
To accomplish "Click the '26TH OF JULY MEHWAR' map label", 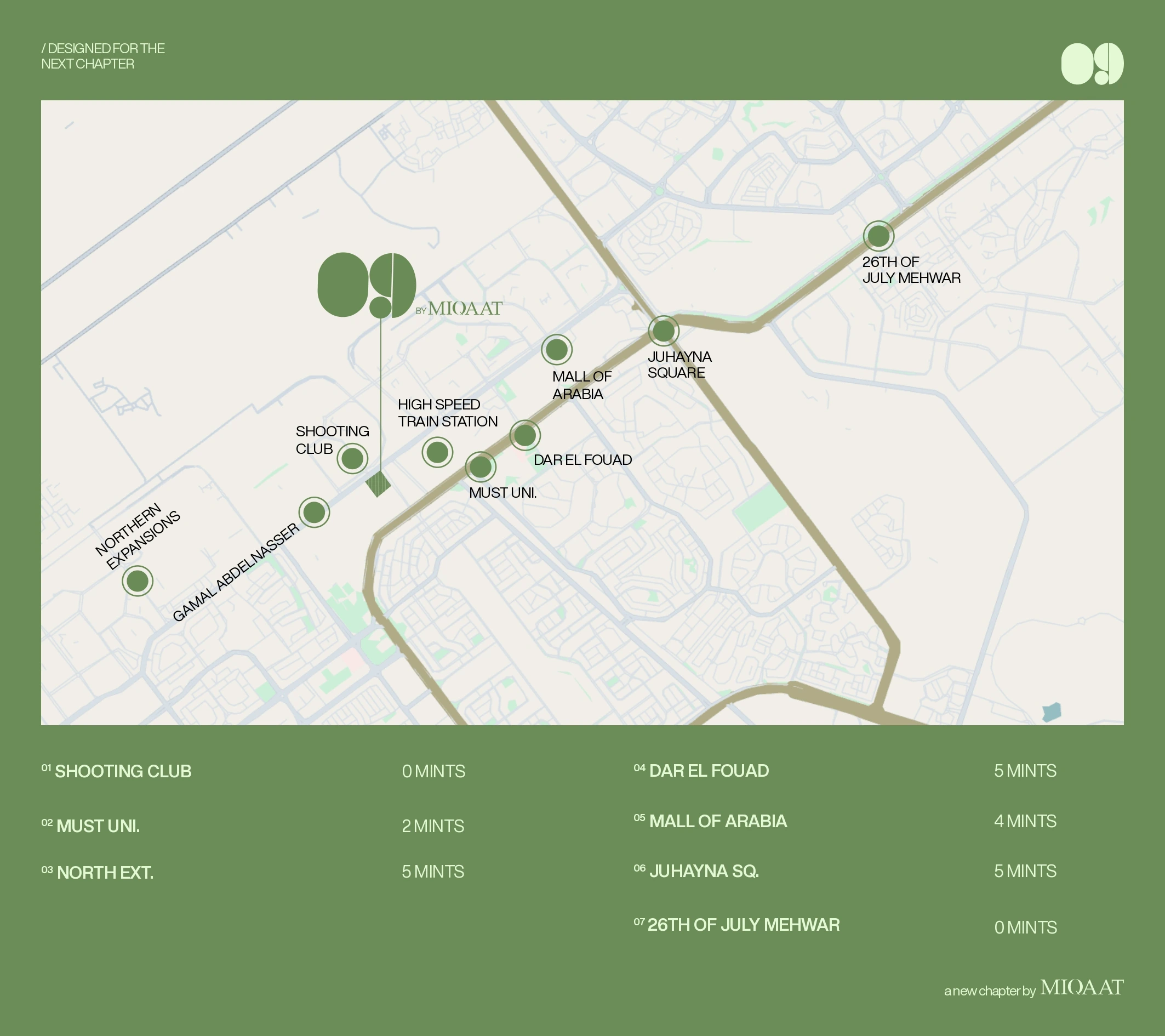I will [911, 270].
